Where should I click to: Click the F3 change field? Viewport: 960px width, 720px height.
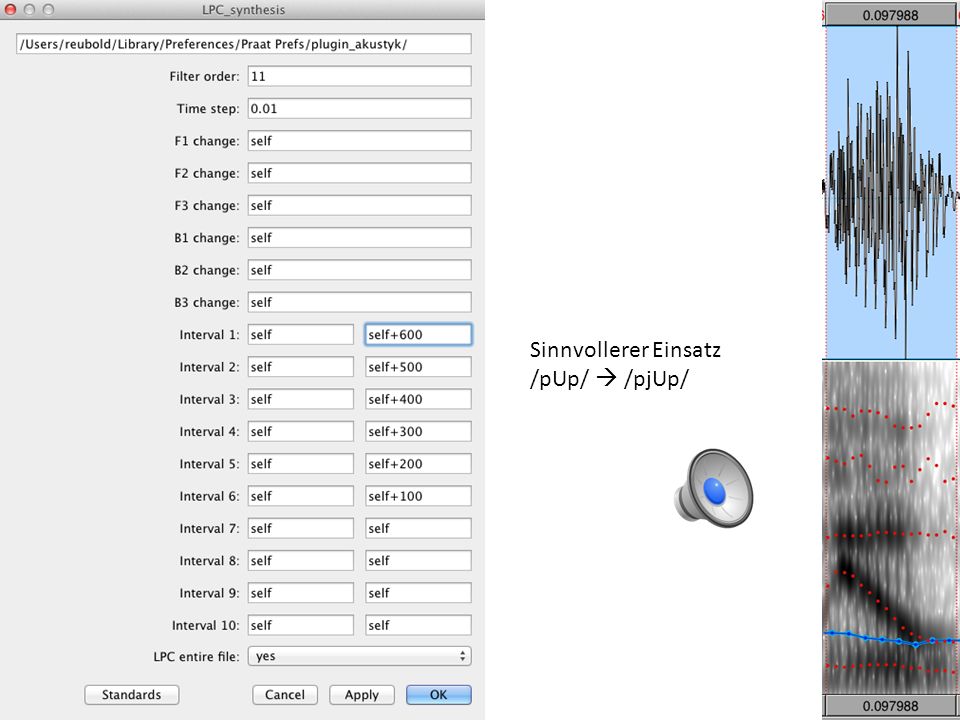359,206
